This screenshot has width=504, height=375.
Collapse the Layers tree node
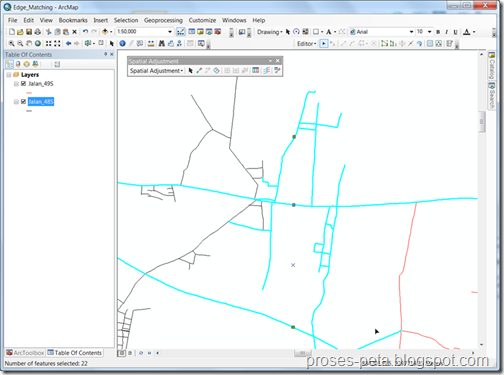(9, 75)
